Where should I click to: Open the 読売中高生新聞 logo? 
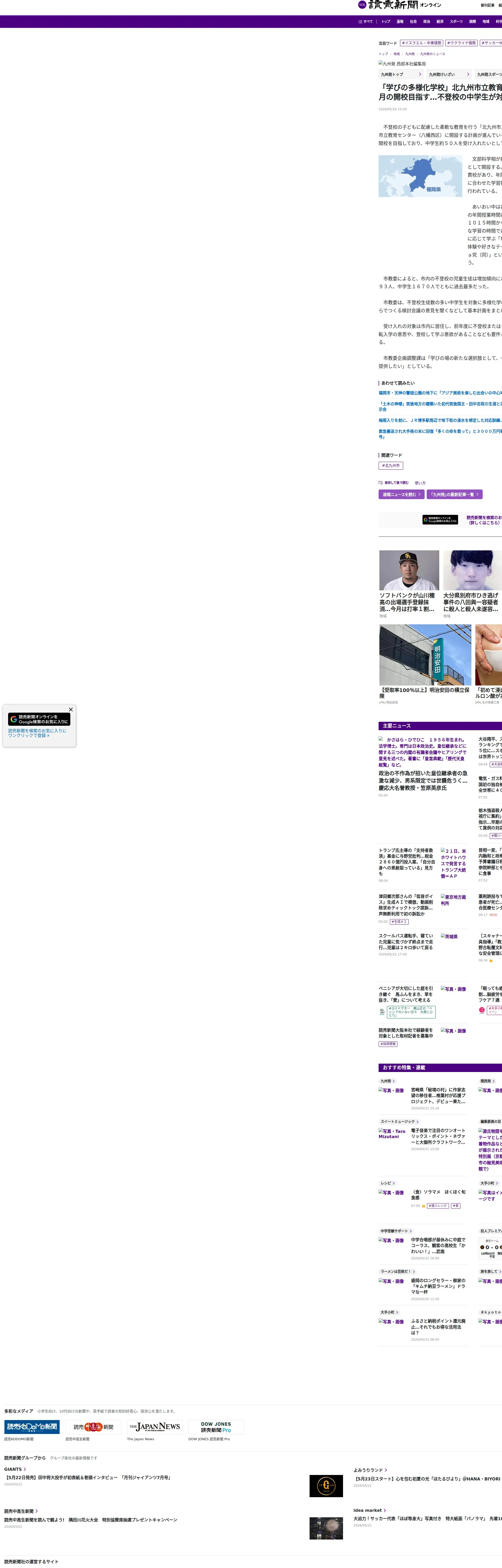pyautogui.click(x=93, y=1427)
